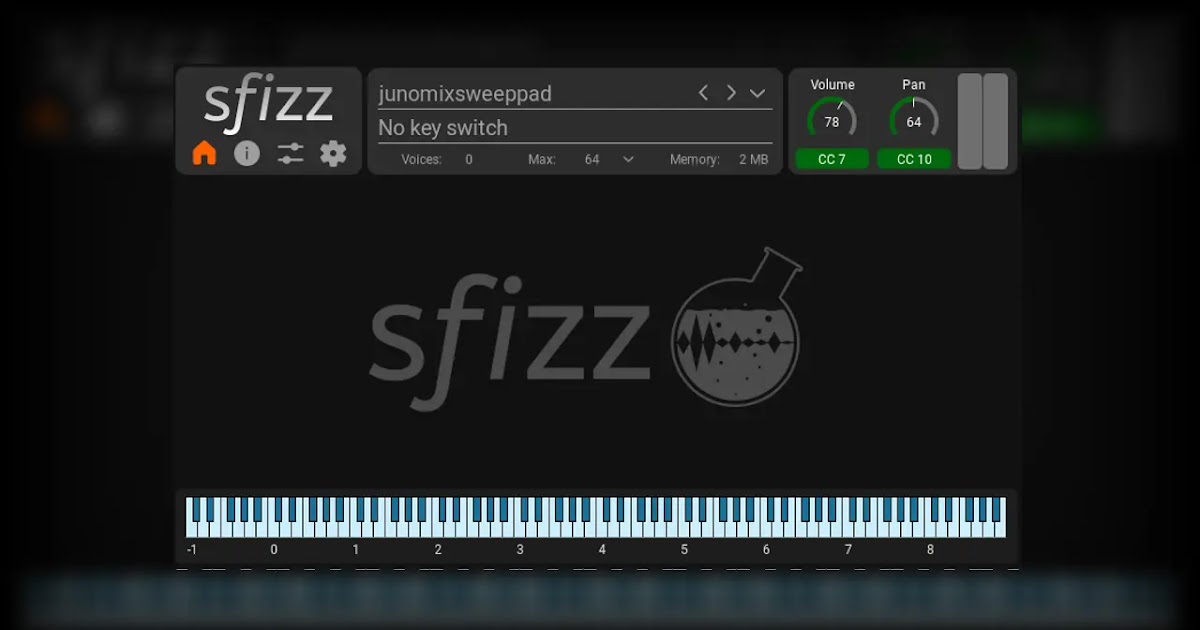Adjust the Volume knob
Viewport: 1200px width, 630px height.
(832, 121)
